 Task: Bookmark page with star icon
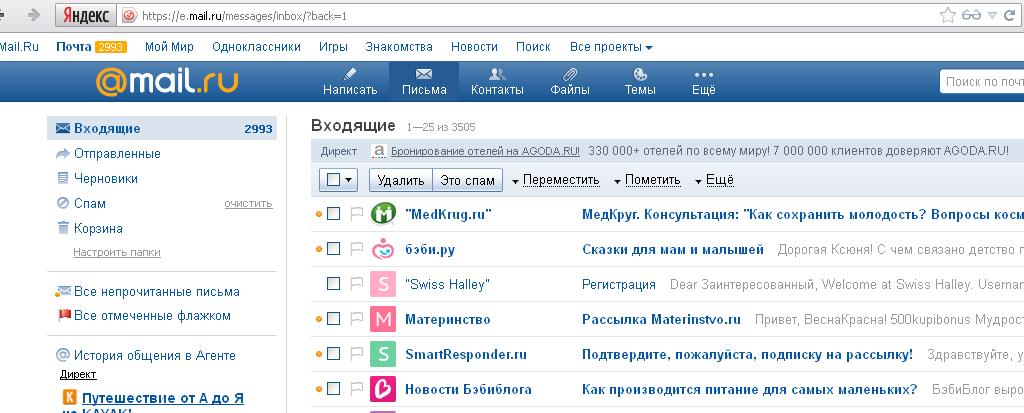pos(948,15)
